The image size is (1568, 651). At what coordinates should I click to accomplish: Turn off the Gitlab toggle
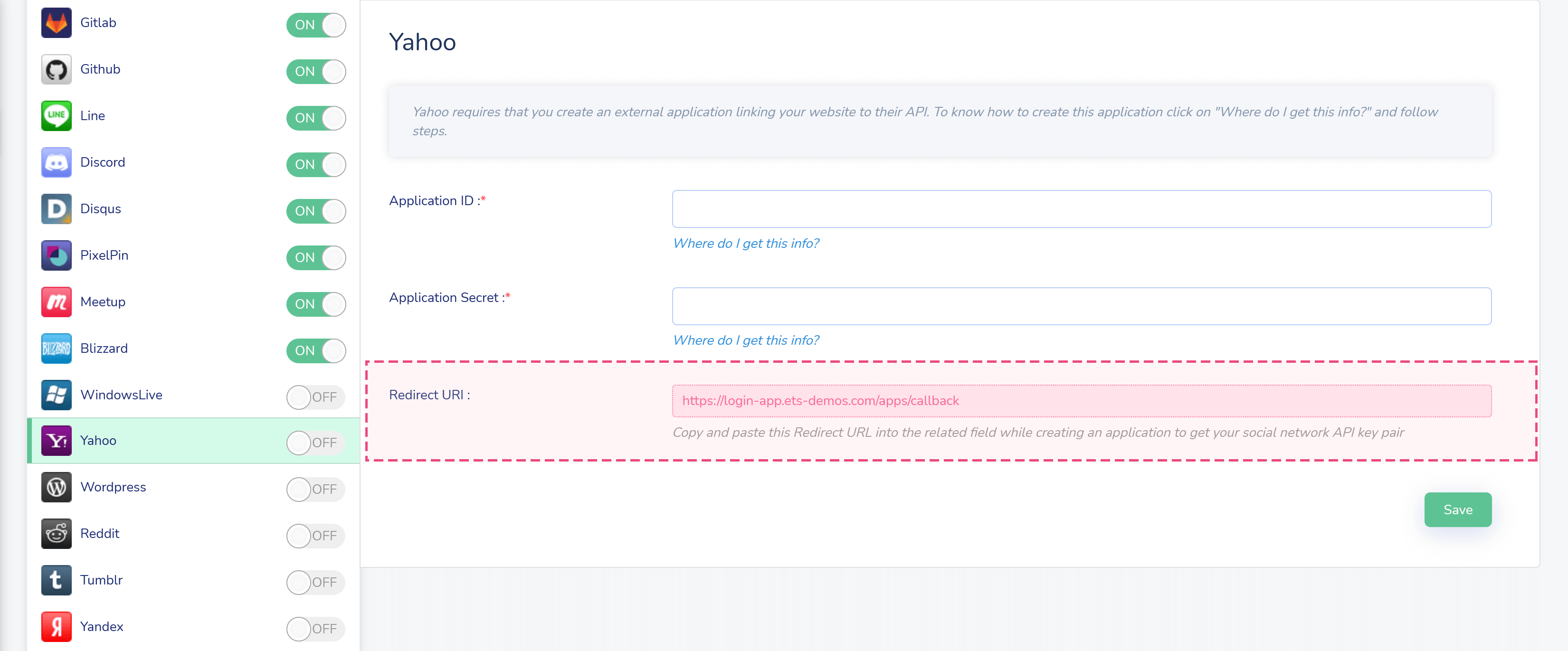pyautogui.click(x=316, y=25)
